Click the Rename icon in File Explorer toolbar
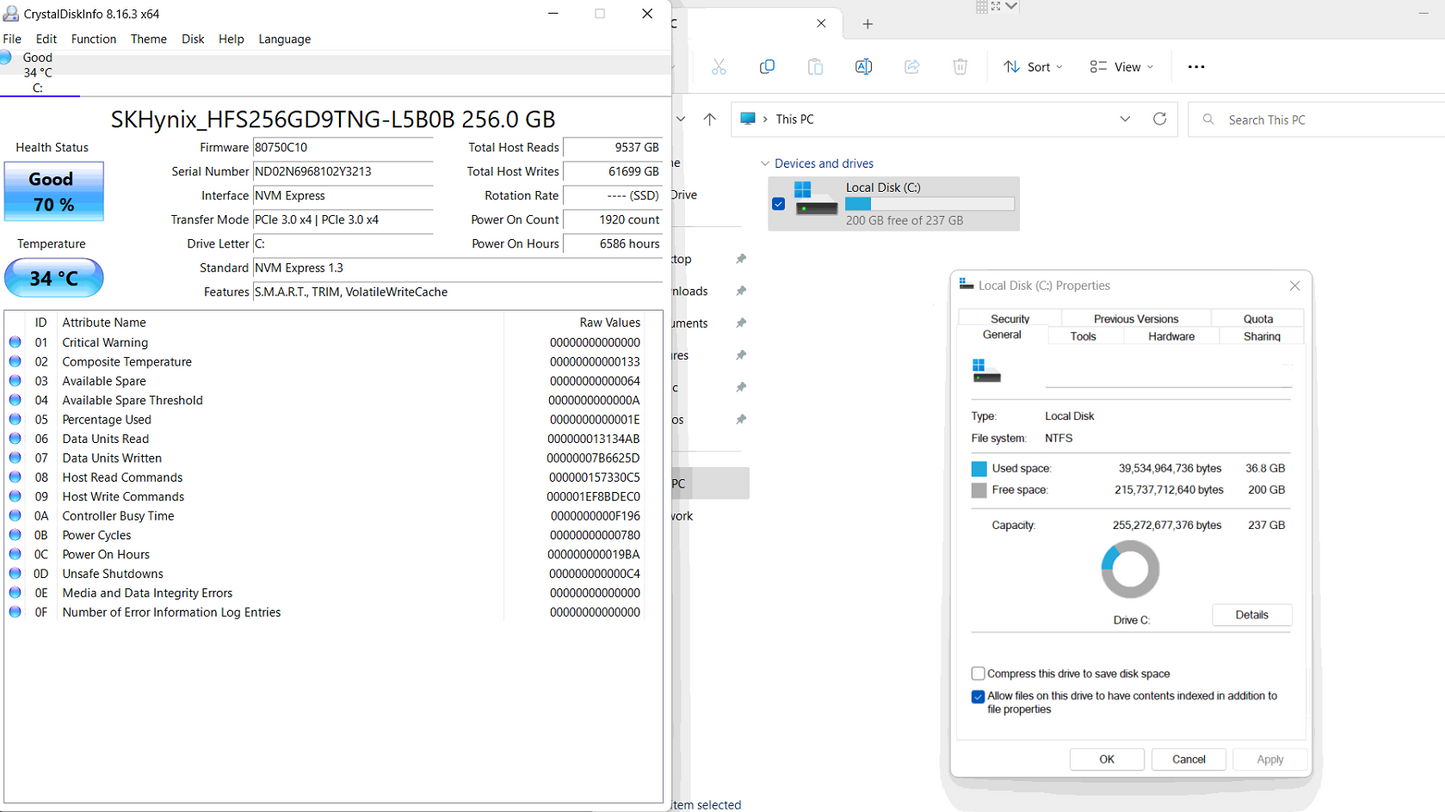 (x=863, y=67)
